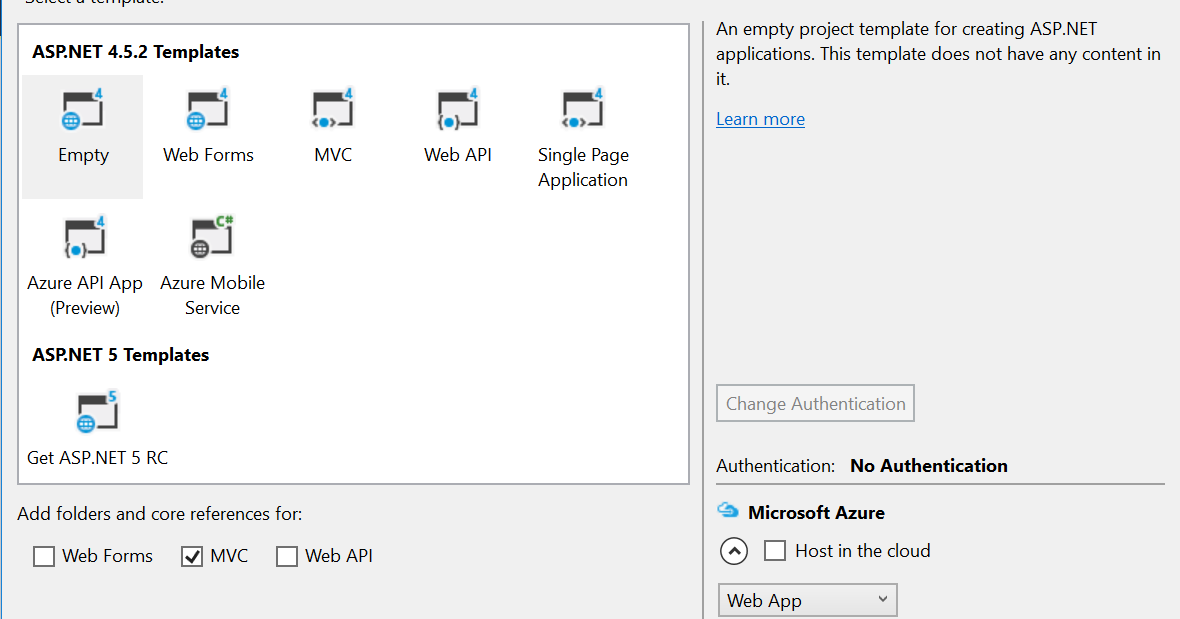The width and height of the screenshot is (1180, 619).
Task: Open the Web App dropdown
Action: point(807,599)
